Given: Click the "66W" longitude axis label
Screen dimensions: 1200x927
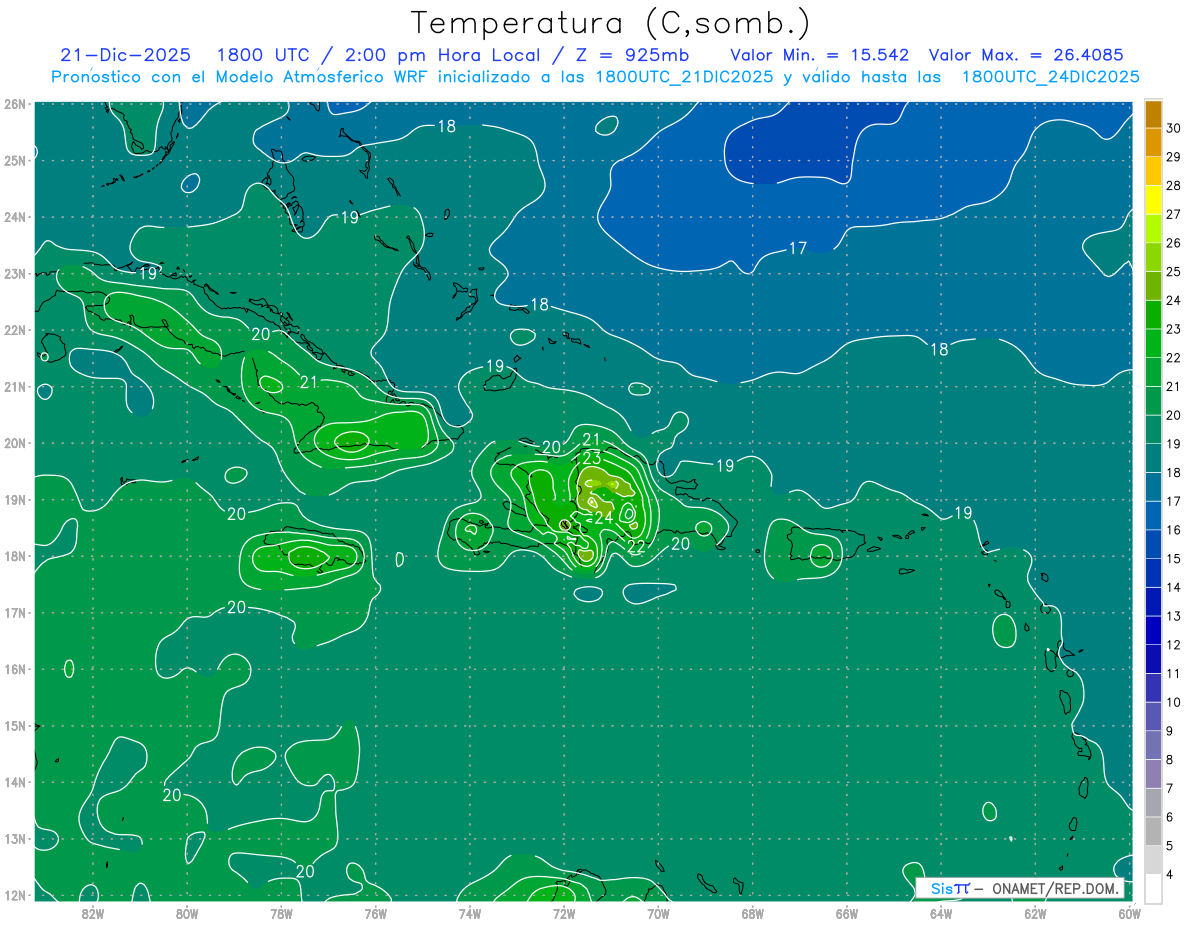Looking at the screenshot, I should (847, 913).
